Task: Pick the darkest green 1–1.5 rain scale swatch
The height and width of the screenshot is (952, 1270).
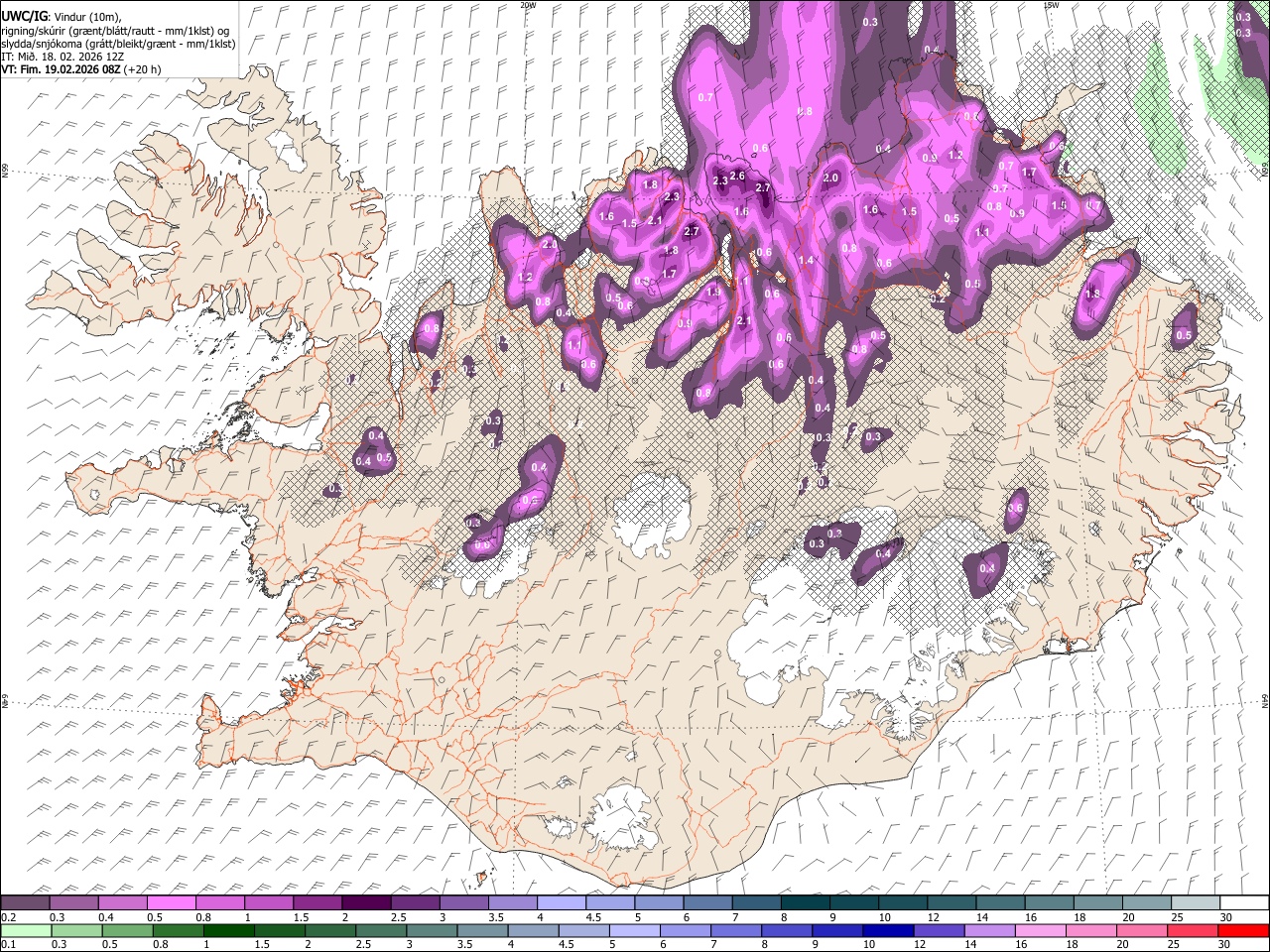Action: pos(228,930)
